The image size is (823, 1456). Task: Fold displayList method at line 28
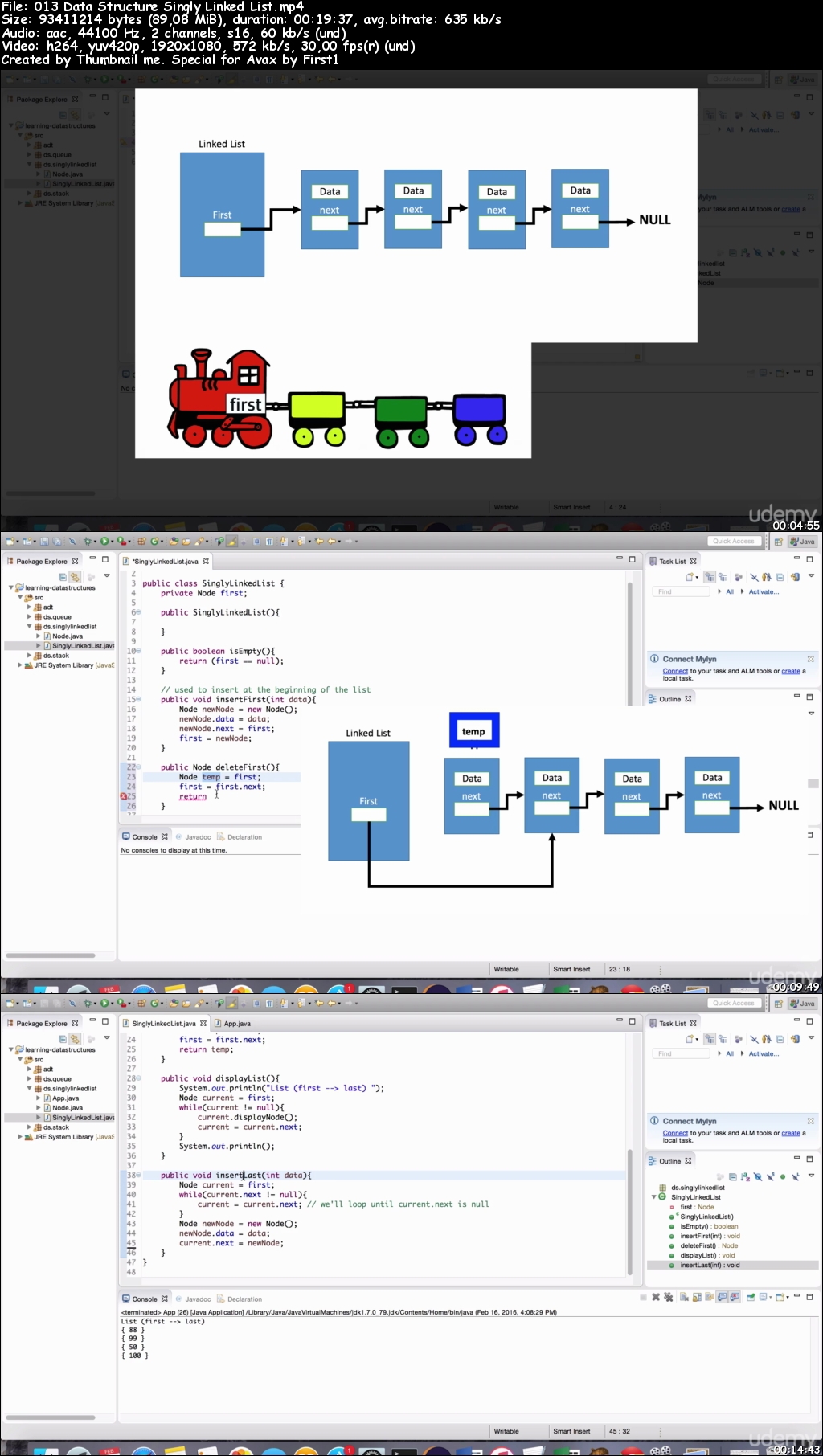coord(138,1078)
